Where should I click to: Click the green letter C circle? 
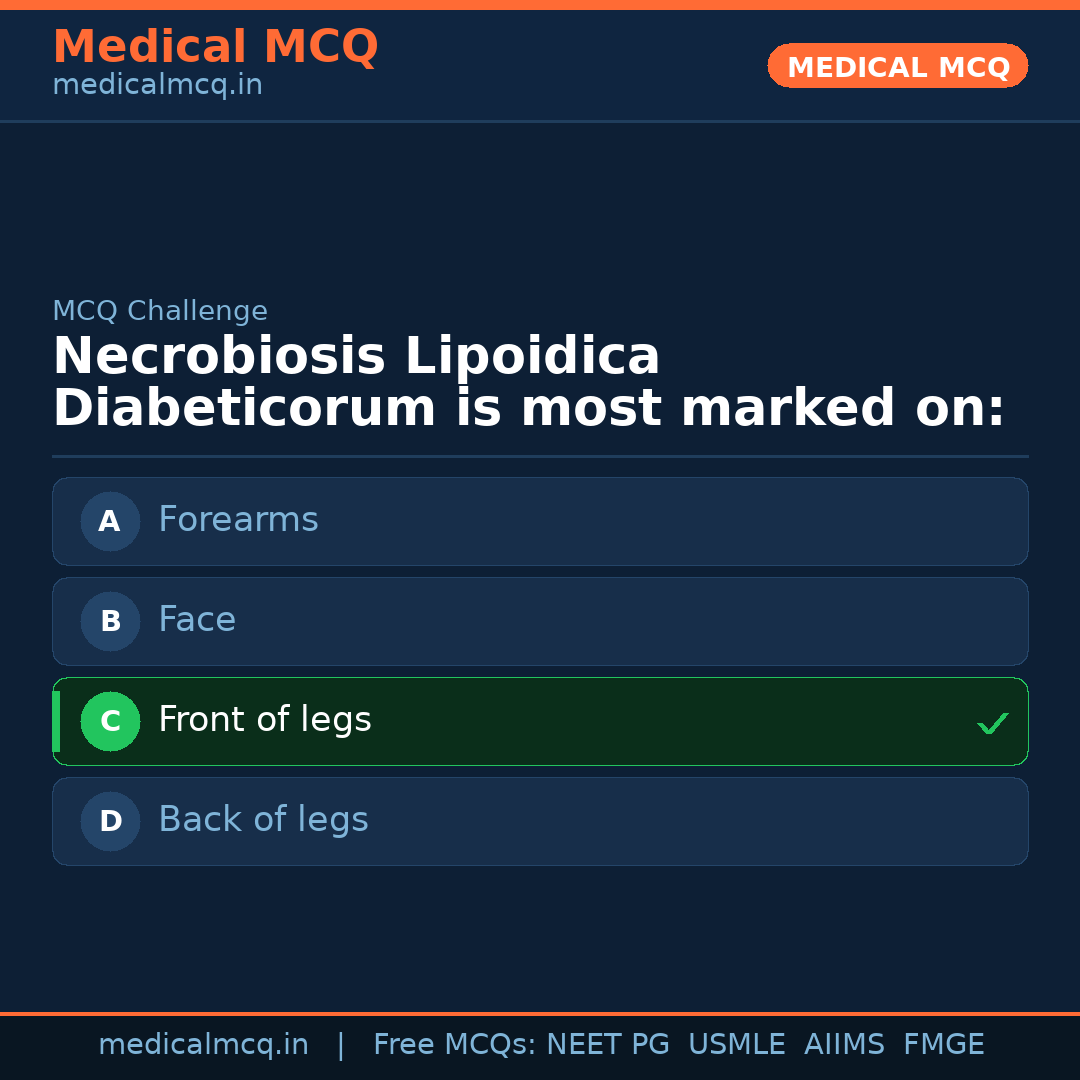click(x=110, y=721)
